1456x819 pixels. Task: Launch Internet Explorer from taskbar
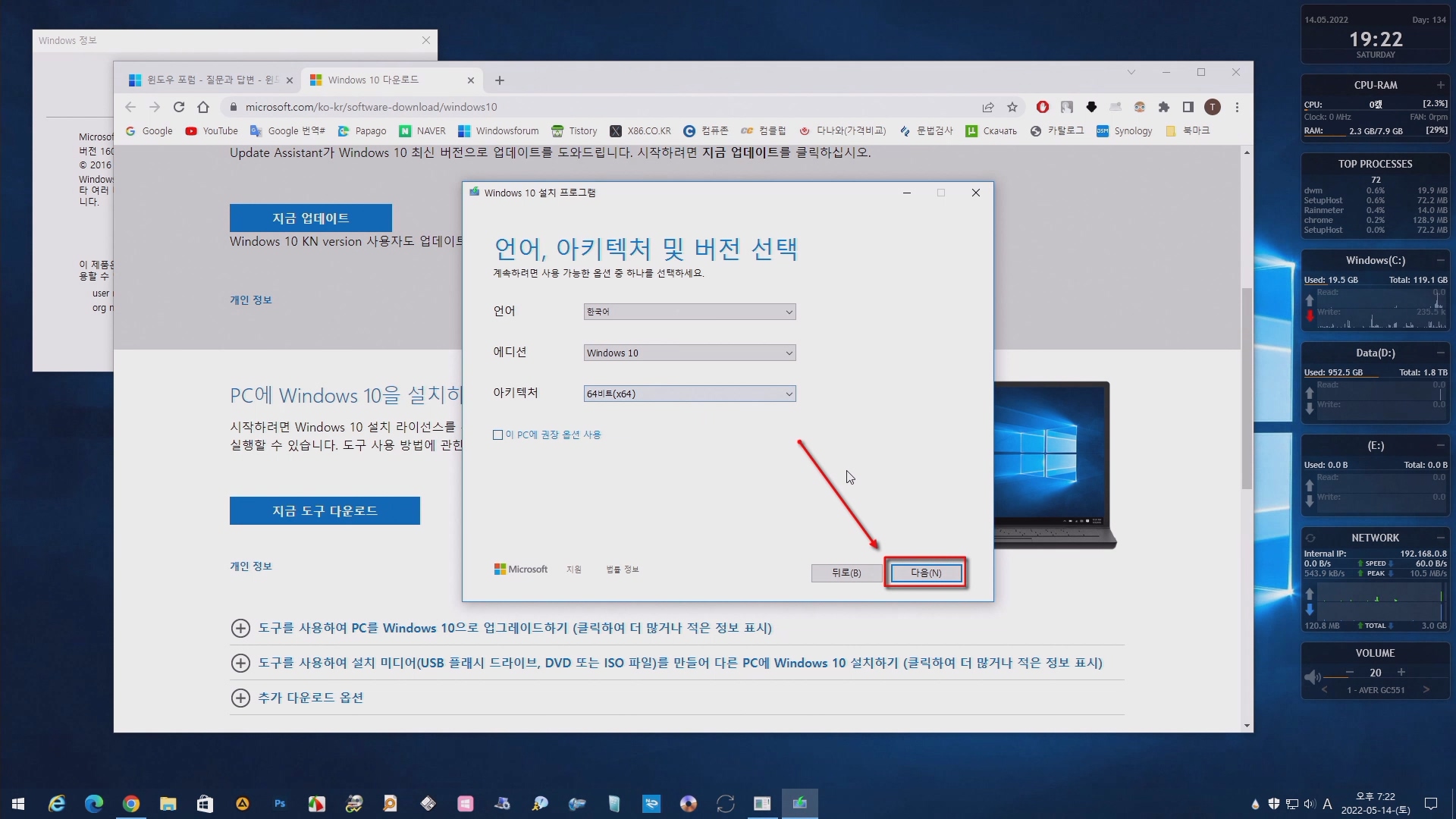[x=56, y=803]
